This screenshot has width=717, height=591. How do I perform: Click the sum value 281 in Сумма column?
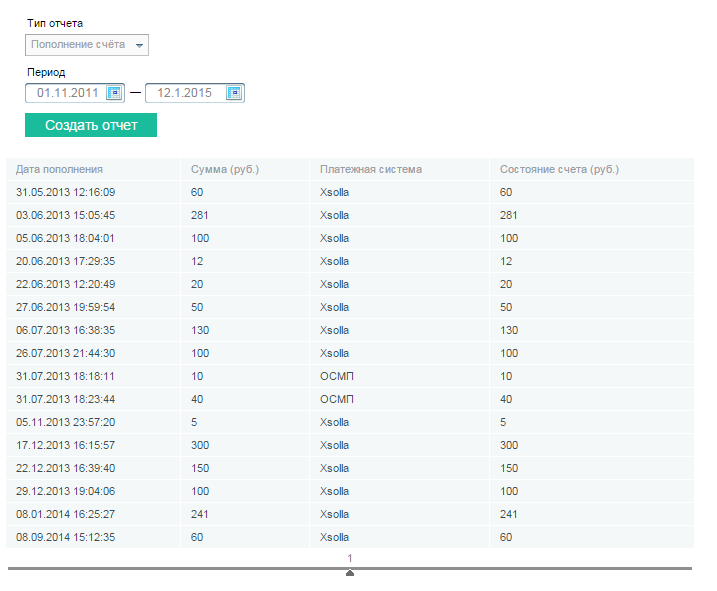(199, 215)
